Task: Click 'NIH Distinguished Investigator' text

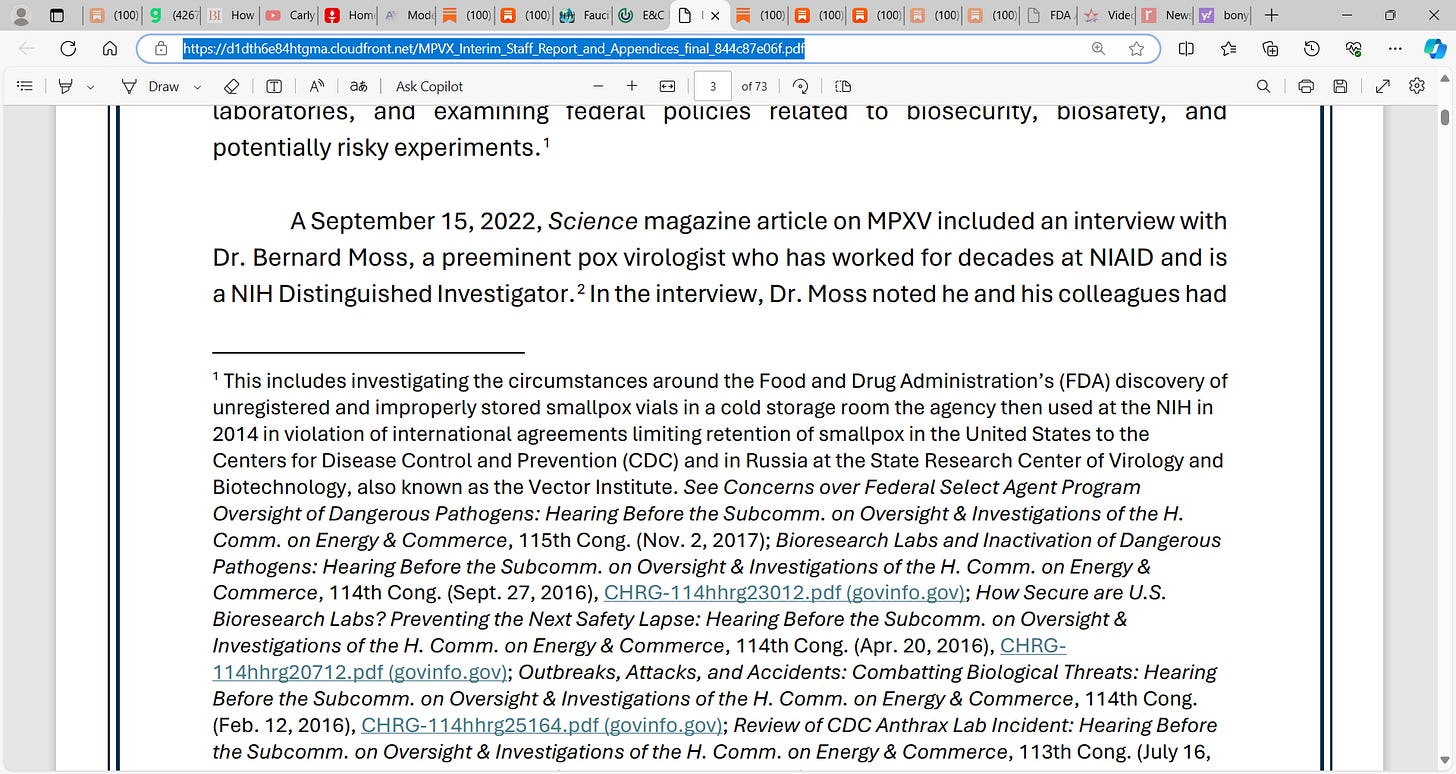Action: pos(401,295)
